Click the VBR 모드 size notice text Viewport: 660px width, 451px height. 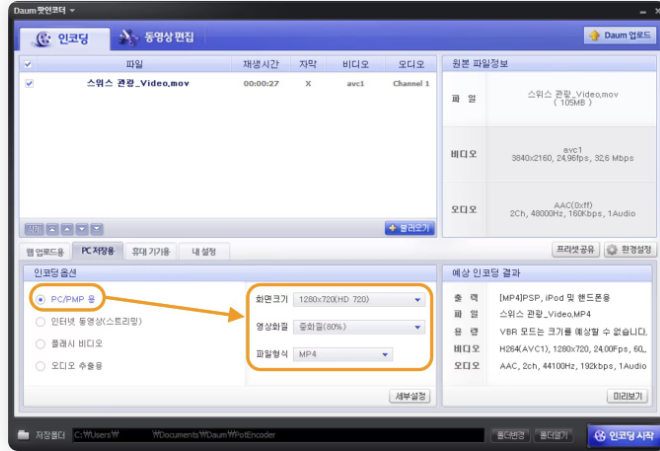(573, 332)
